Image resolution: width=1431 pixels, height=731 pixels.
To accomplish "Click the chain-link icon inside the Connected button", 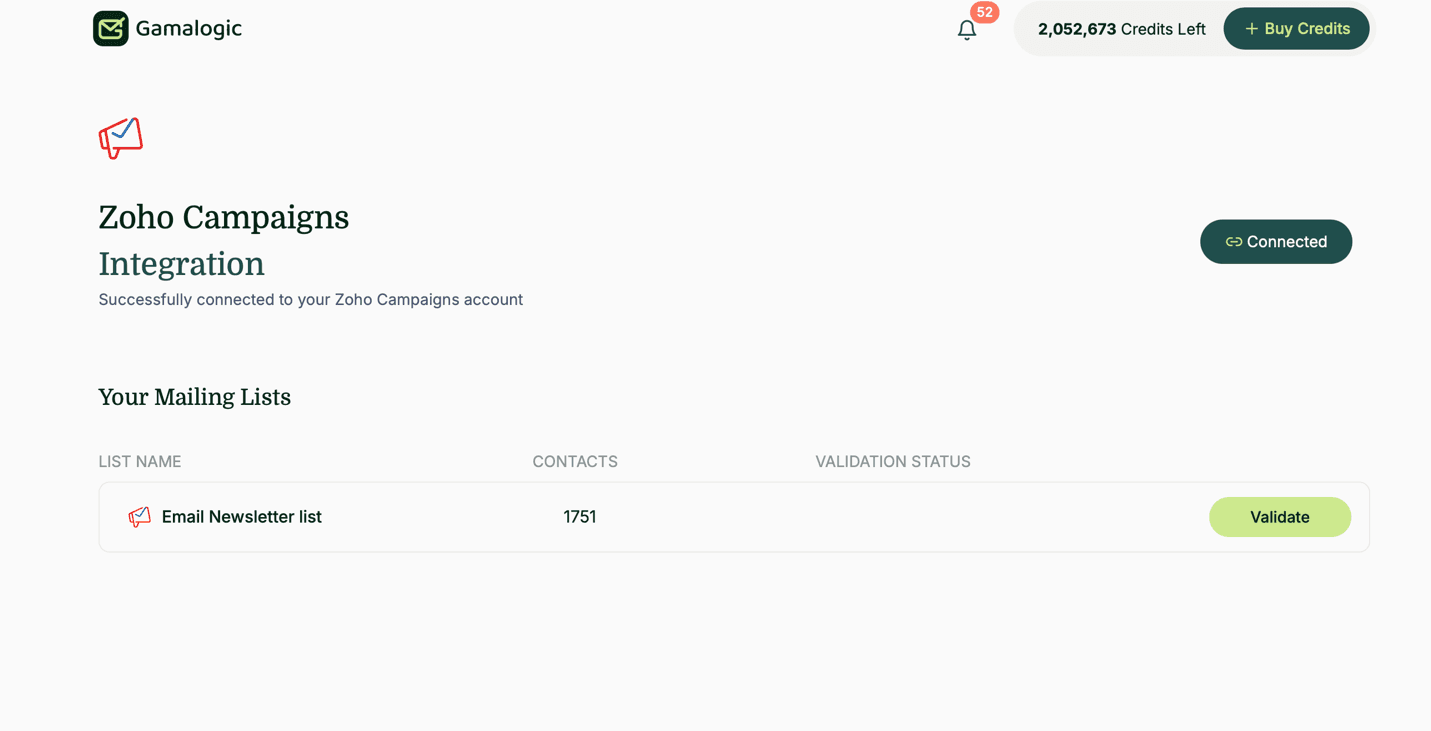I will point(1232,241).
